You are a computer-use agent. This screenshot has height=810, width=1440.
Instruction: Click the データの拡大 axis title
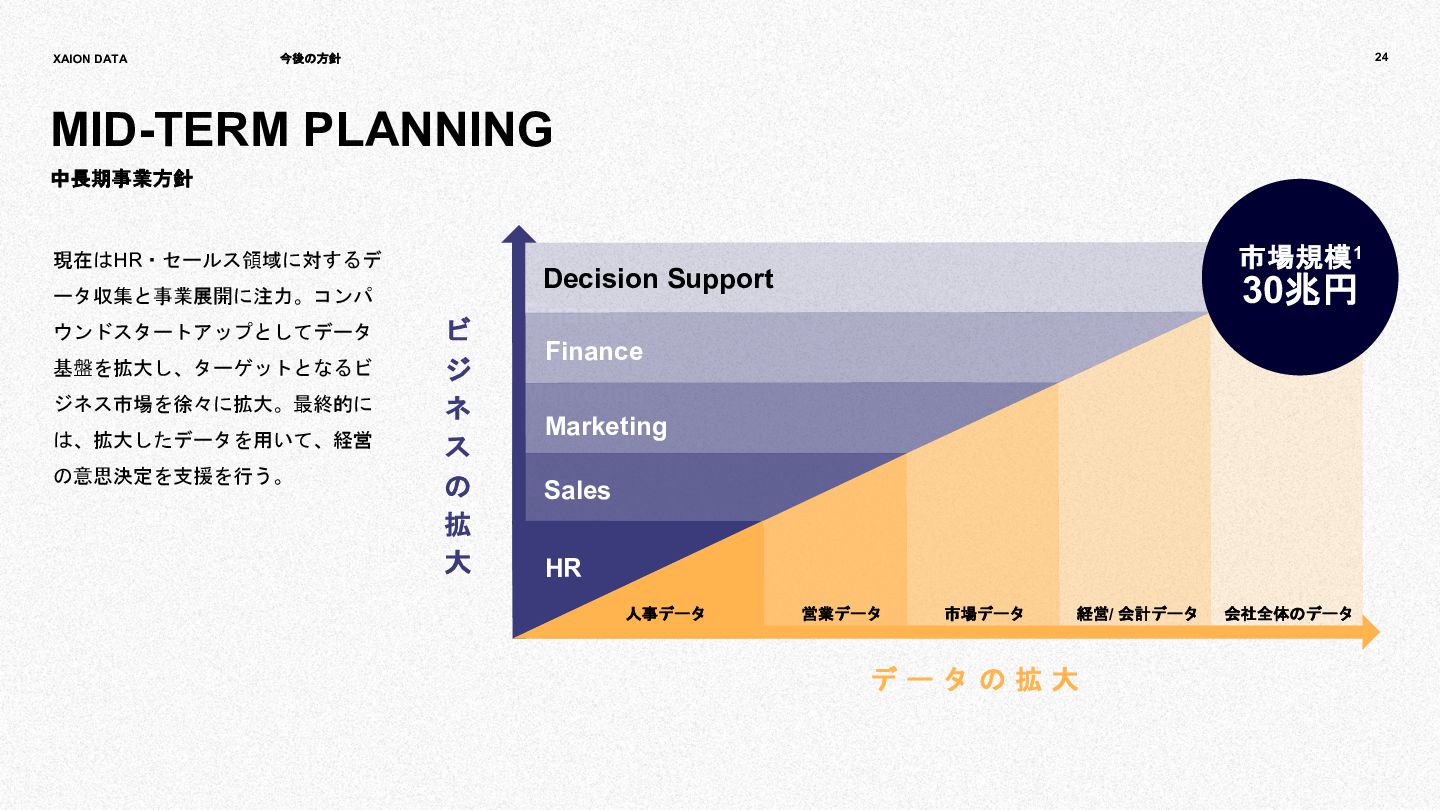pos(975,680)
